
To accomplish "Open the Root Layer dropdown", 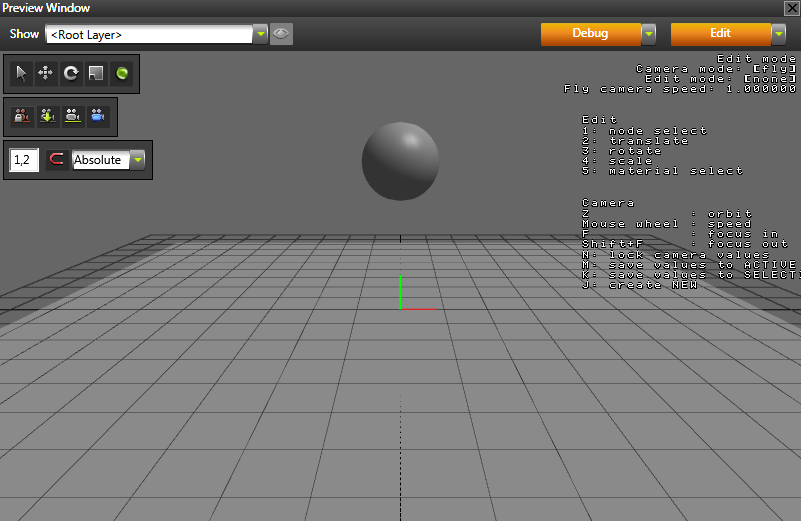I will coord(260,34).
